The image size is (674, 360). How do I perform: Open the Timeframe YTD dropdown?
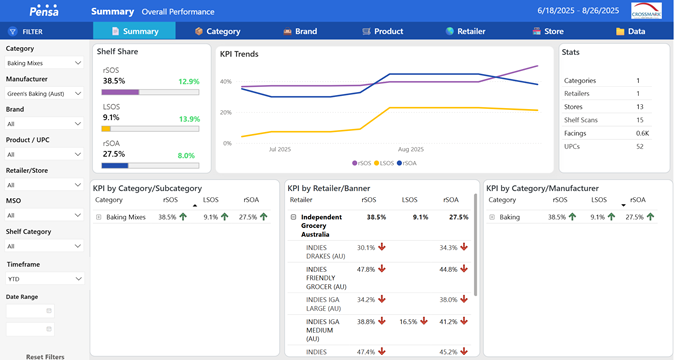[x=44, y=279]
